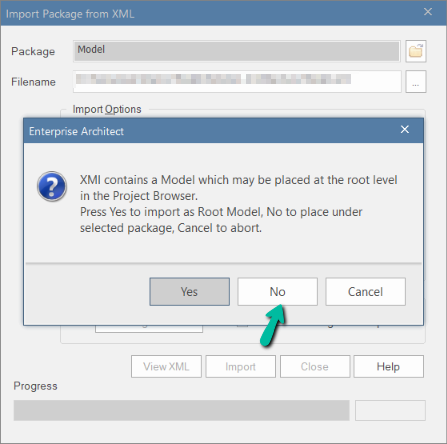Click the Filename browse ellipsis button
The width and height of the screenshot is (447, 444).
click(416, 81)
